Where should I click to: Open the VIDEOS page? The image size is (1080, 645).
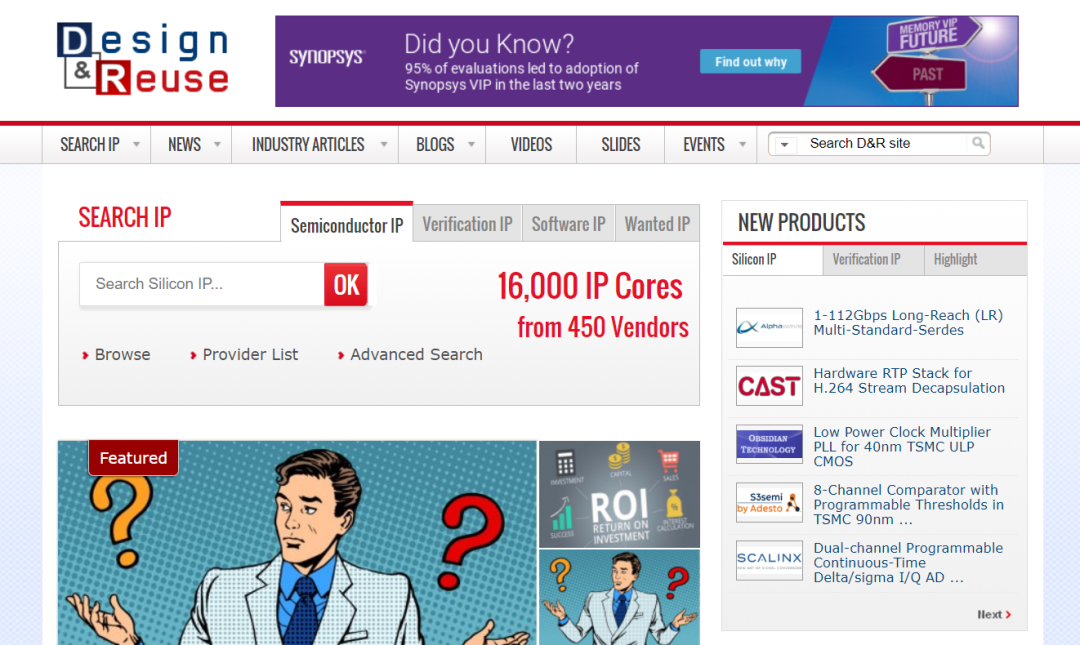pyautogui.click(x=531, y=145)
